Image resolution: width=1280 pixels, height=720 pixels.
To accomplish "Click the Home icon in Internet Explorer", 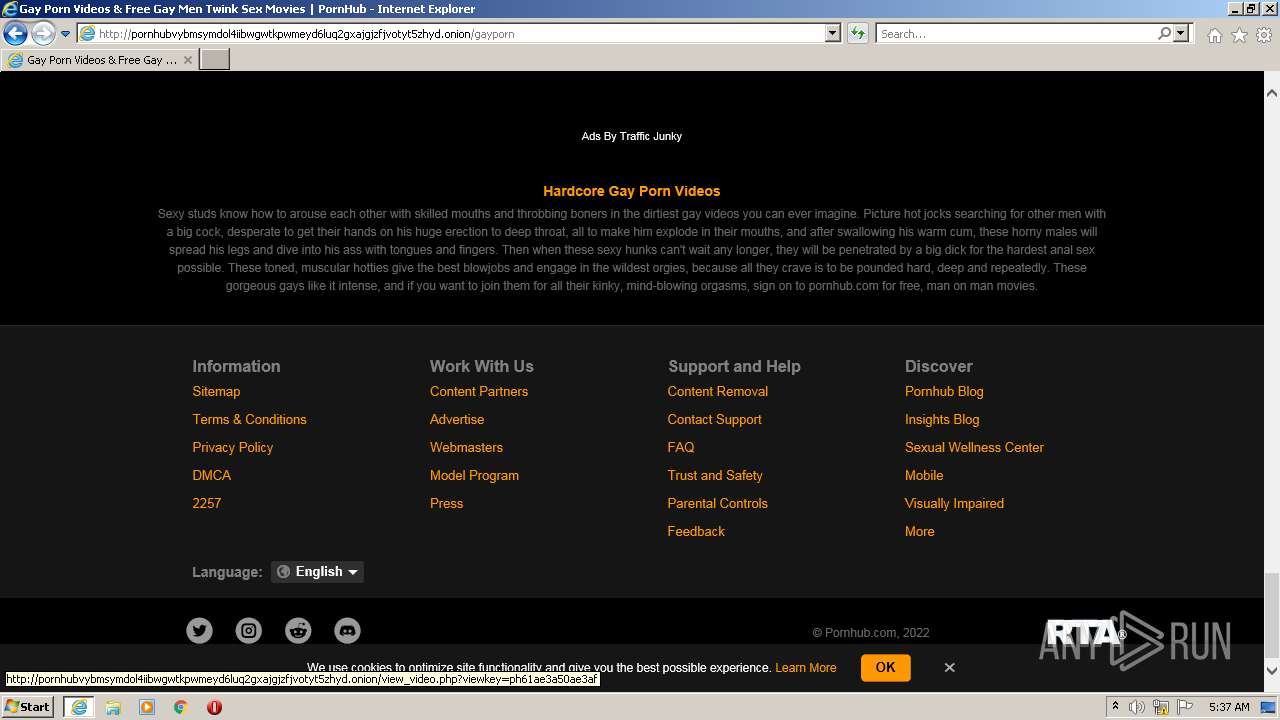I will pyautogui.click(x=1214, y=35).
